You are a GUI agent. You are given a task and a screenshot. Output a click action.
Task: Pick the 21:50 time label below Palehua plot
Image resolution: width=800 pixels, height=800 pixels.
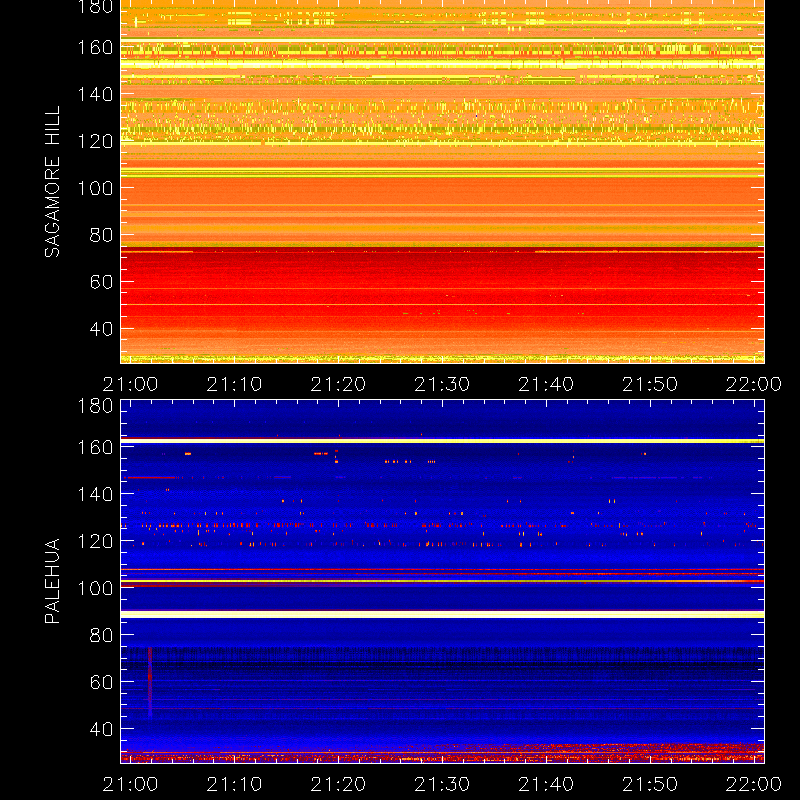[650, 784]
